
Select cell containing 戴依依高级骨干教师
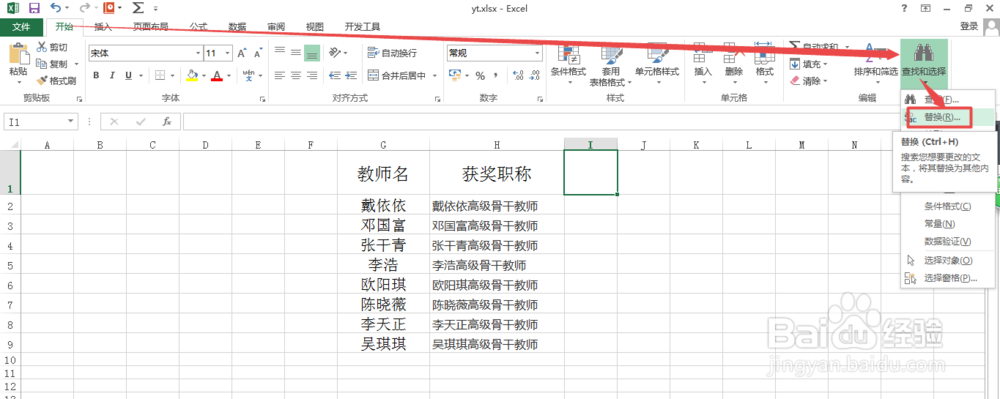(497, 205)
